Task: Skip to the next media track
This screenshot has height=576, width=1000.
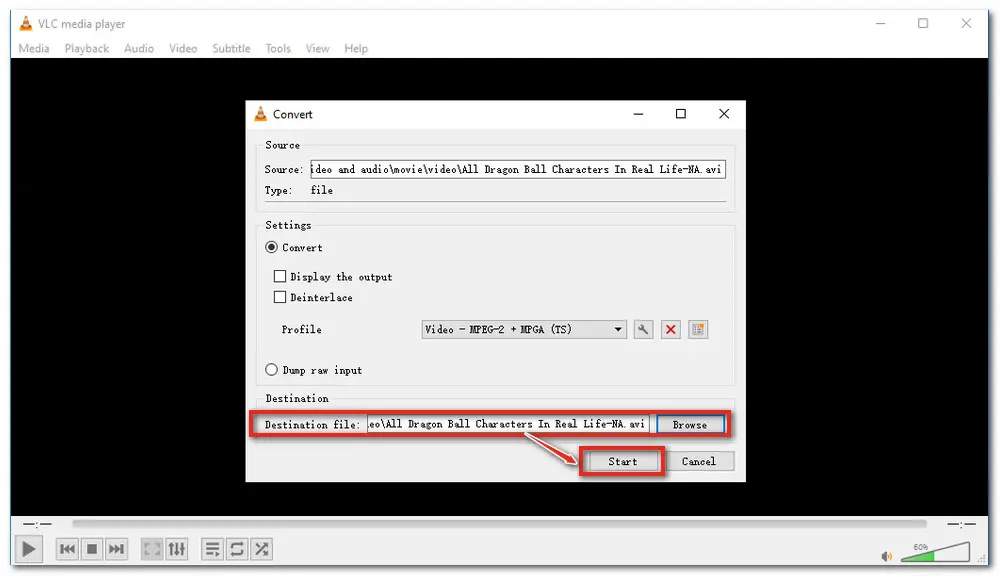Action: coord(116,549)
